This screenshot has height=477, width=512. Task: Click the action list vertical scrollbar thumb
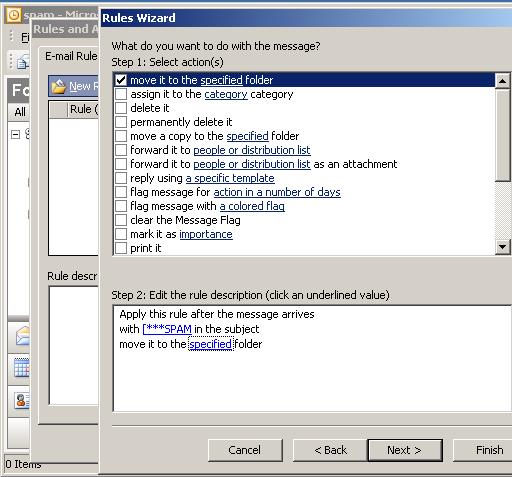502,135
